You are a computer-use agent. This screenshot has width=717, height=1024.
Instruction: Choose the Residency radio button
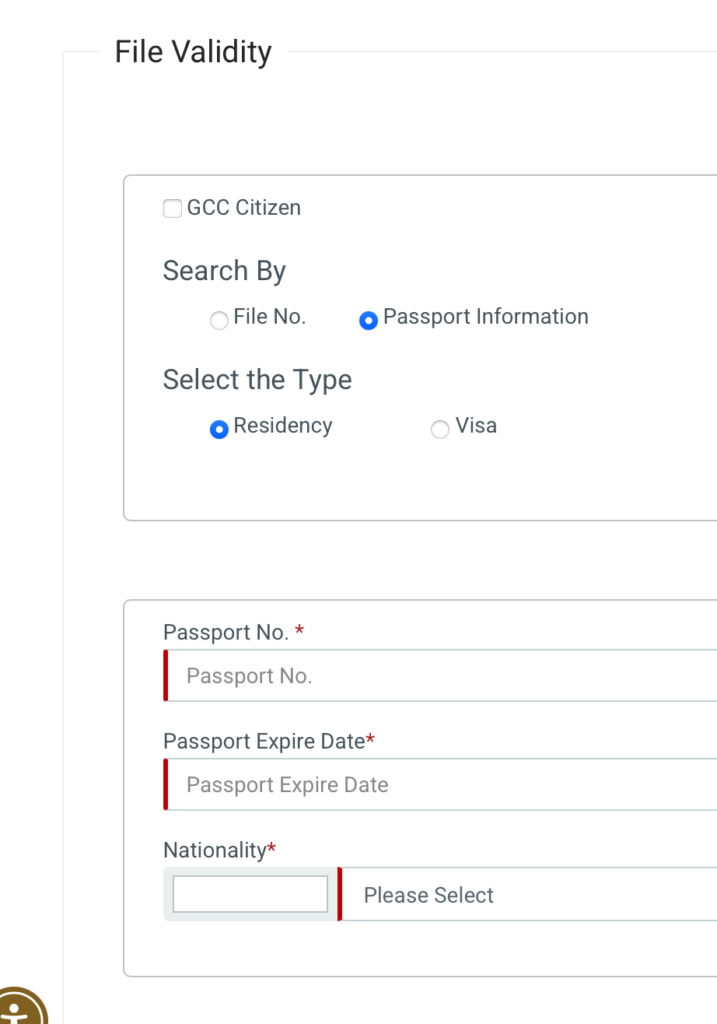click(219, 429)
